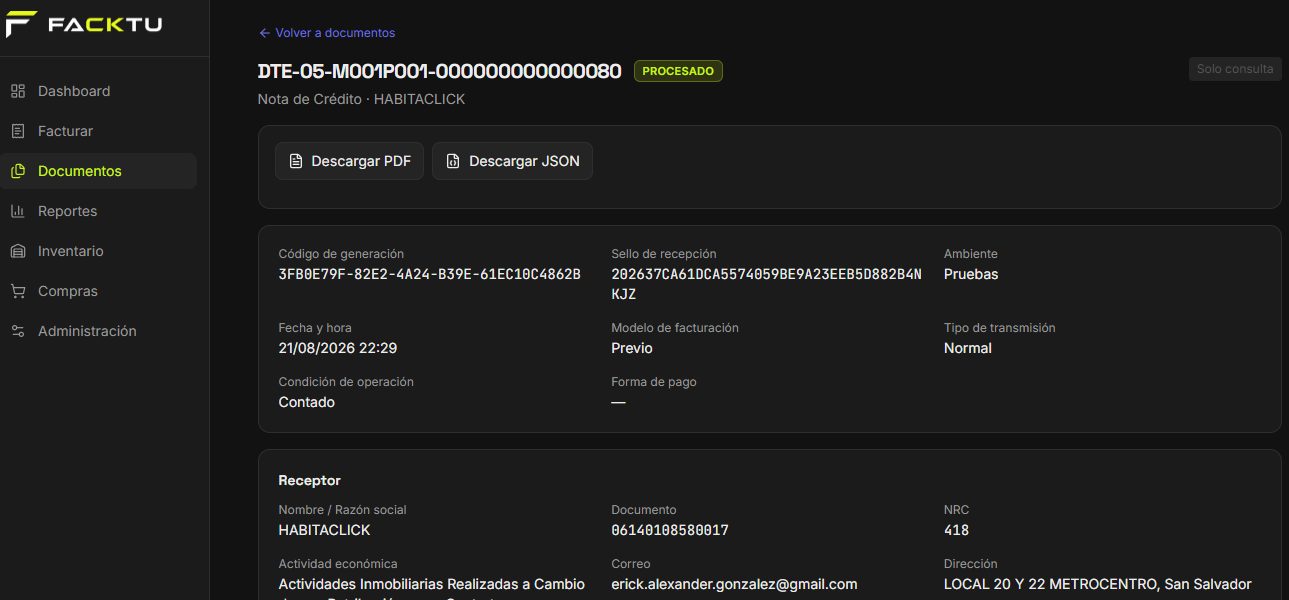
Task: Select the generation code 3FB0E79F-82E2-4A24-B39E-61EC10C4862B
Action: click(429, 274)
